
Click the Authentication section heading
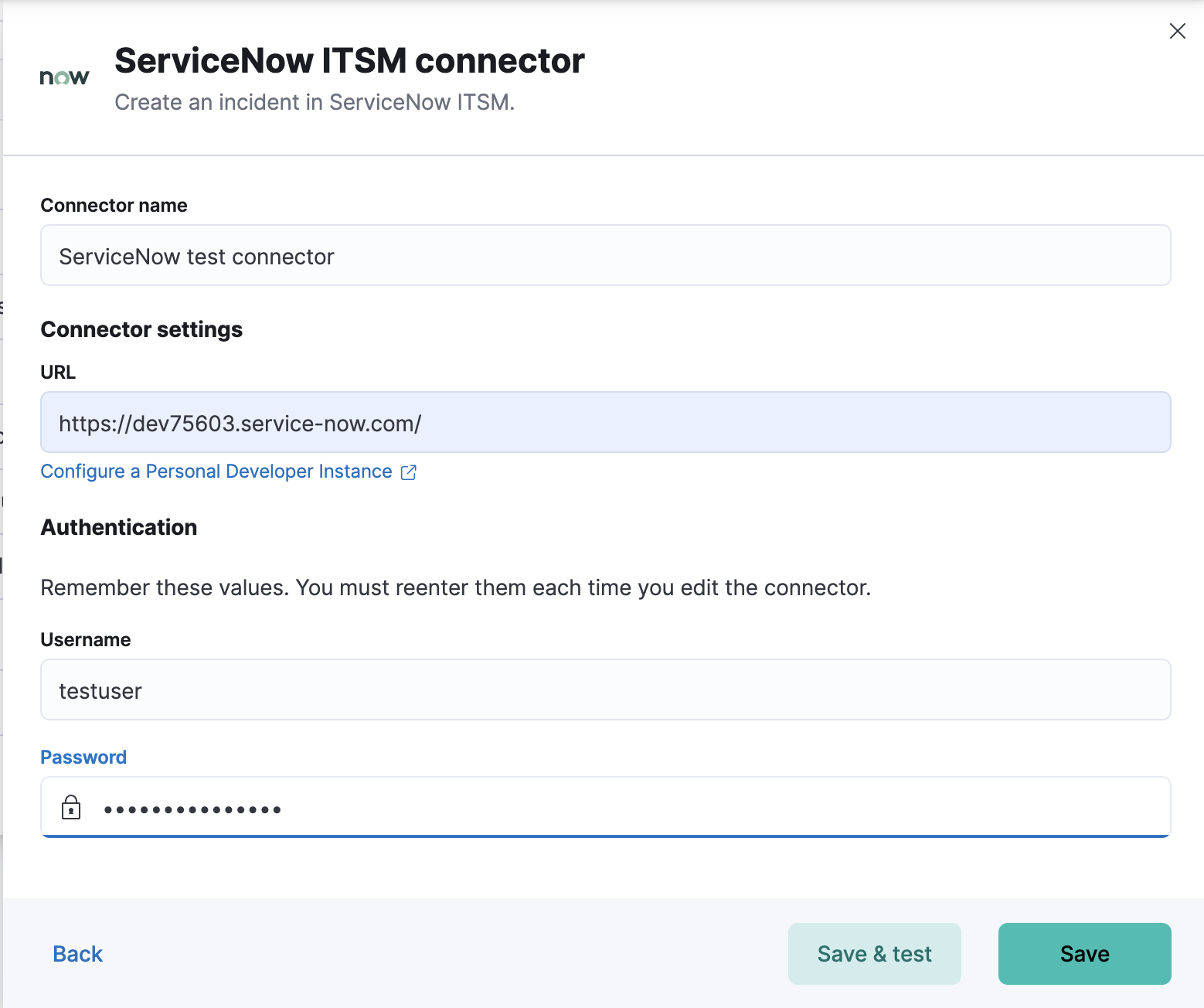pyautogui.click(x=118, y=527)
